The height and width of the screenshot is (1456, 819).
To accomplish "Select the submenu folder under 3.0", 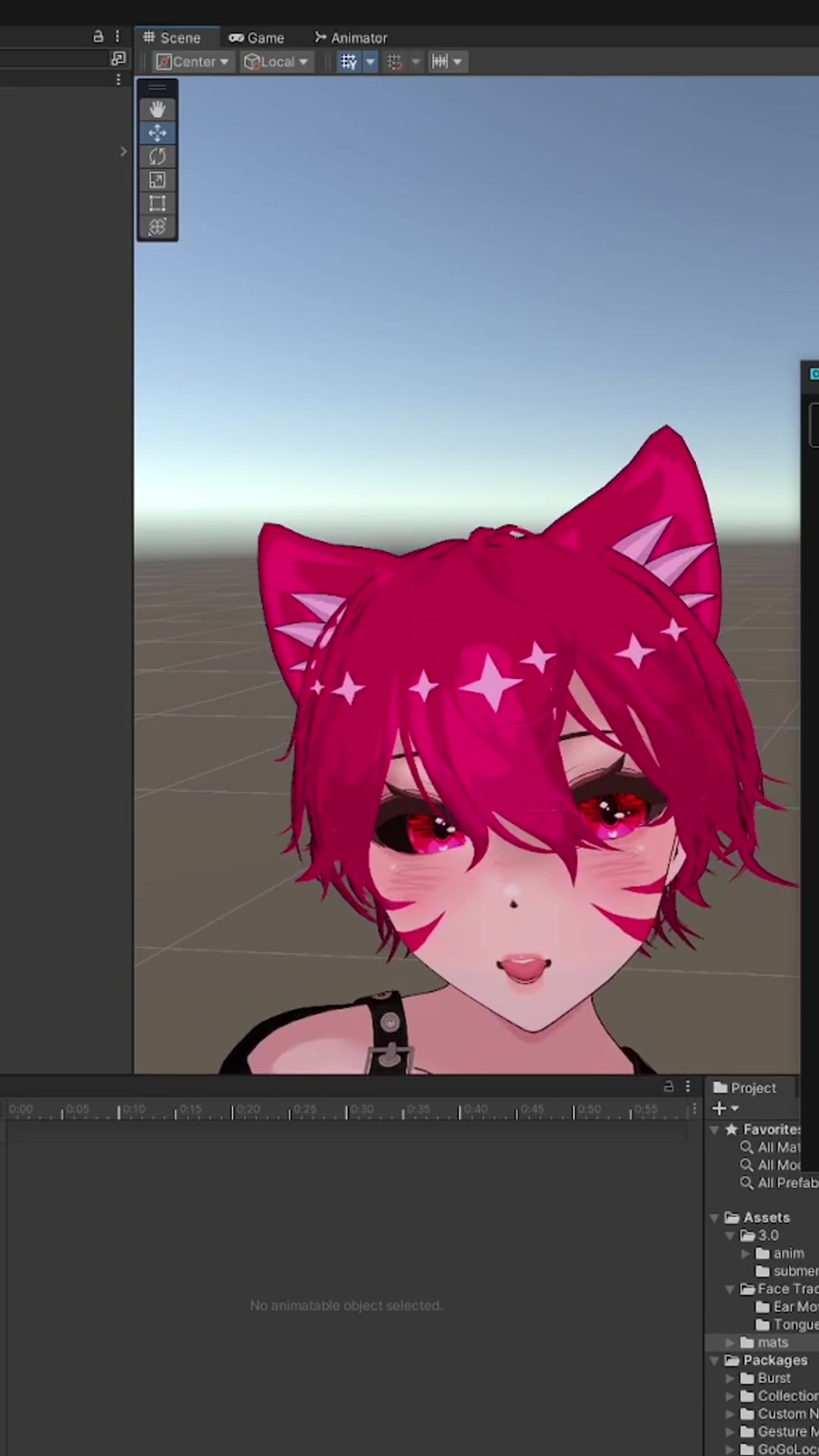I will point(787,1271).
